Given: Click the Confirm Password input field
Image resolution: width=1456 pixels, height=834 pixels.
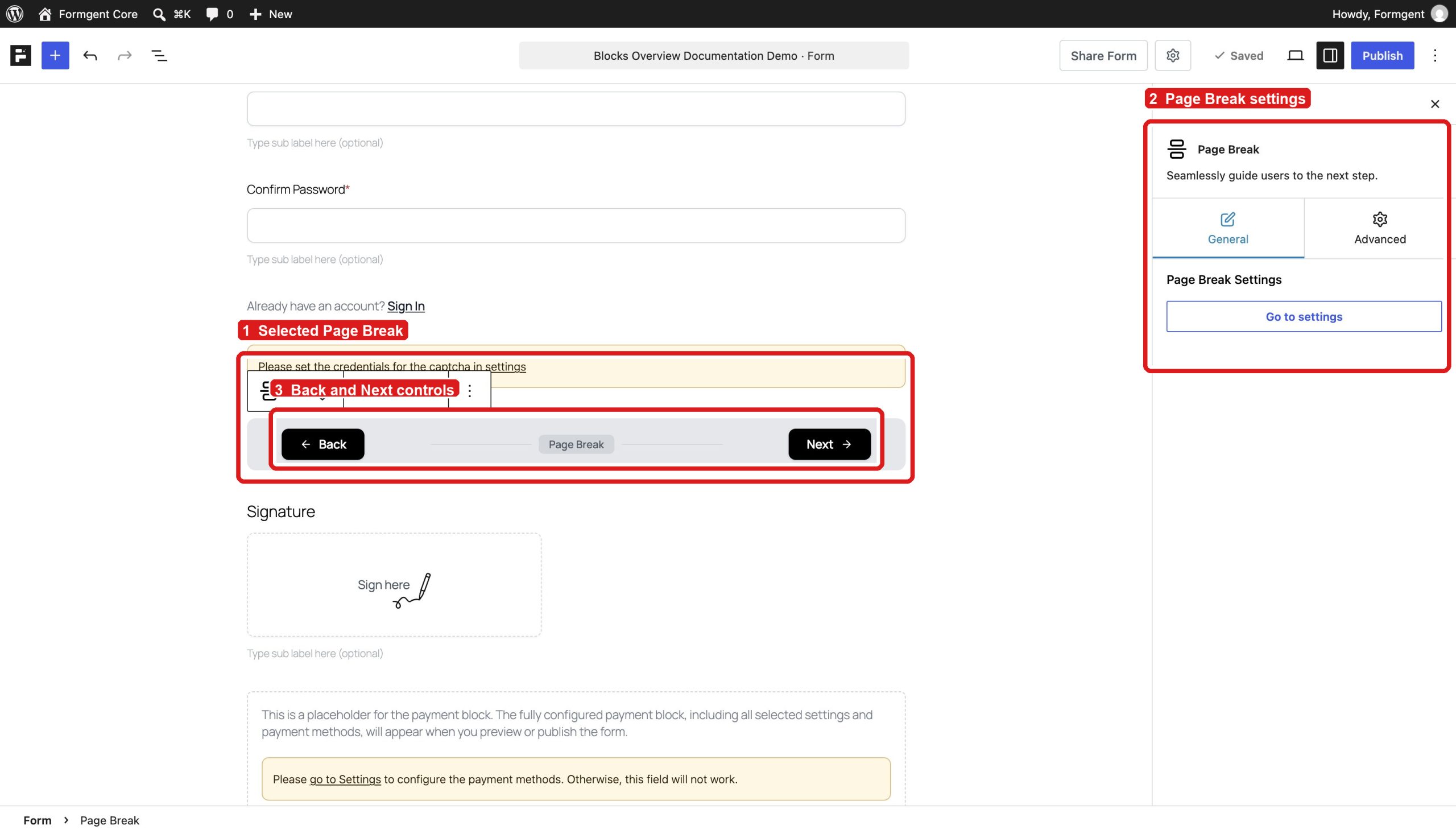Looking at the screenshot, I should point(576,225).
